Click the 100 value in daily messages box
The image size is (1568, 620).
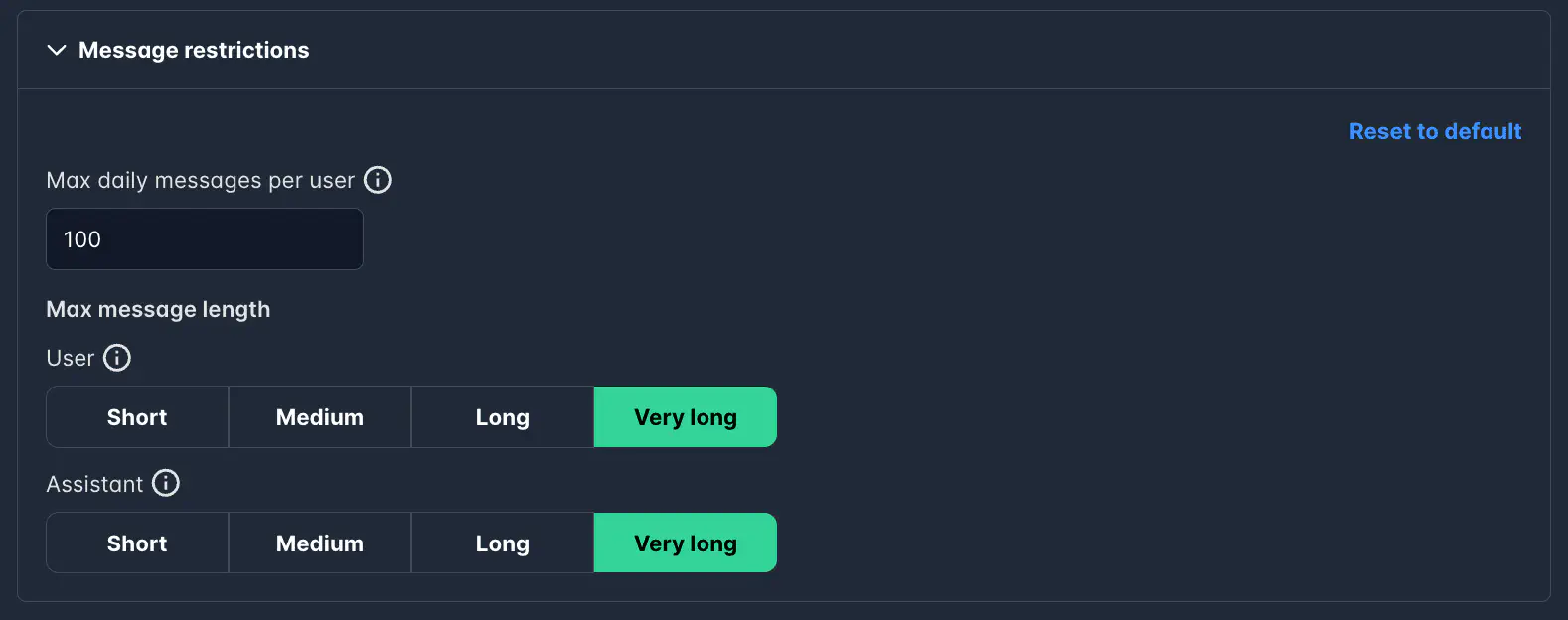(x=82, y=239)
